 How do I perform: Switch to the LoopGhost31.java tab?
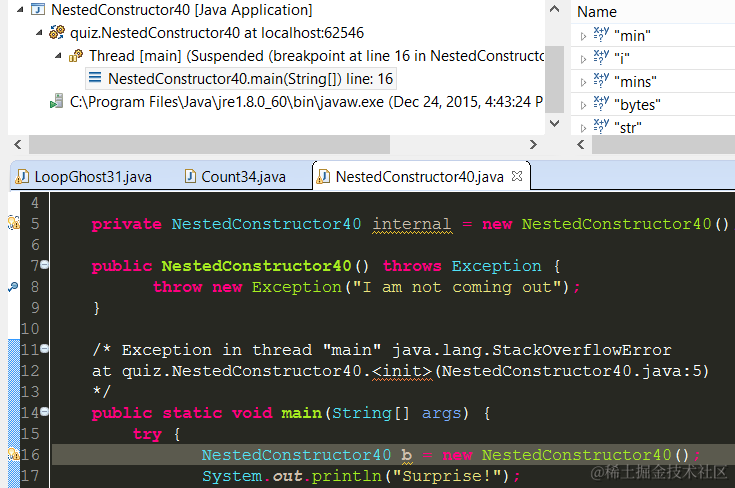point(84,177)
